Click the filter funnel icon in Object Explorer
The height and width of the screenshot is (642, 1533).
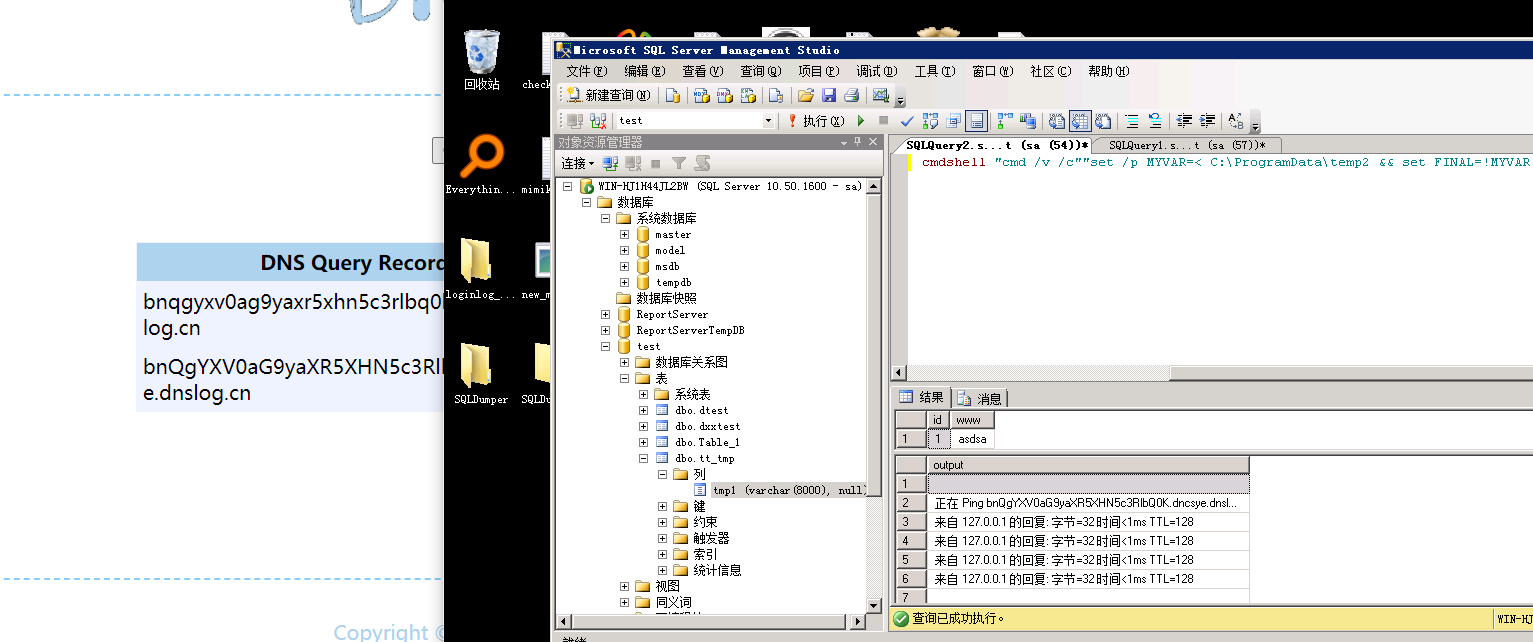(679, 163)
